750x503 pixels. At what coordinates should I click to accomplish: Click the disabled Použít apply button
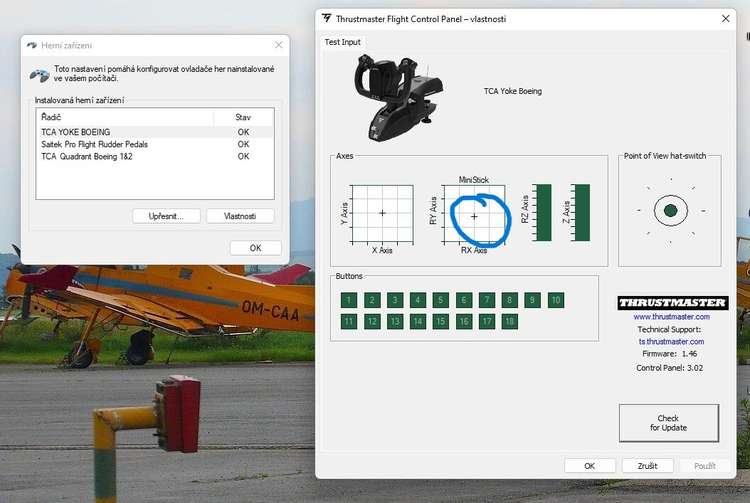tap(705, 466)
